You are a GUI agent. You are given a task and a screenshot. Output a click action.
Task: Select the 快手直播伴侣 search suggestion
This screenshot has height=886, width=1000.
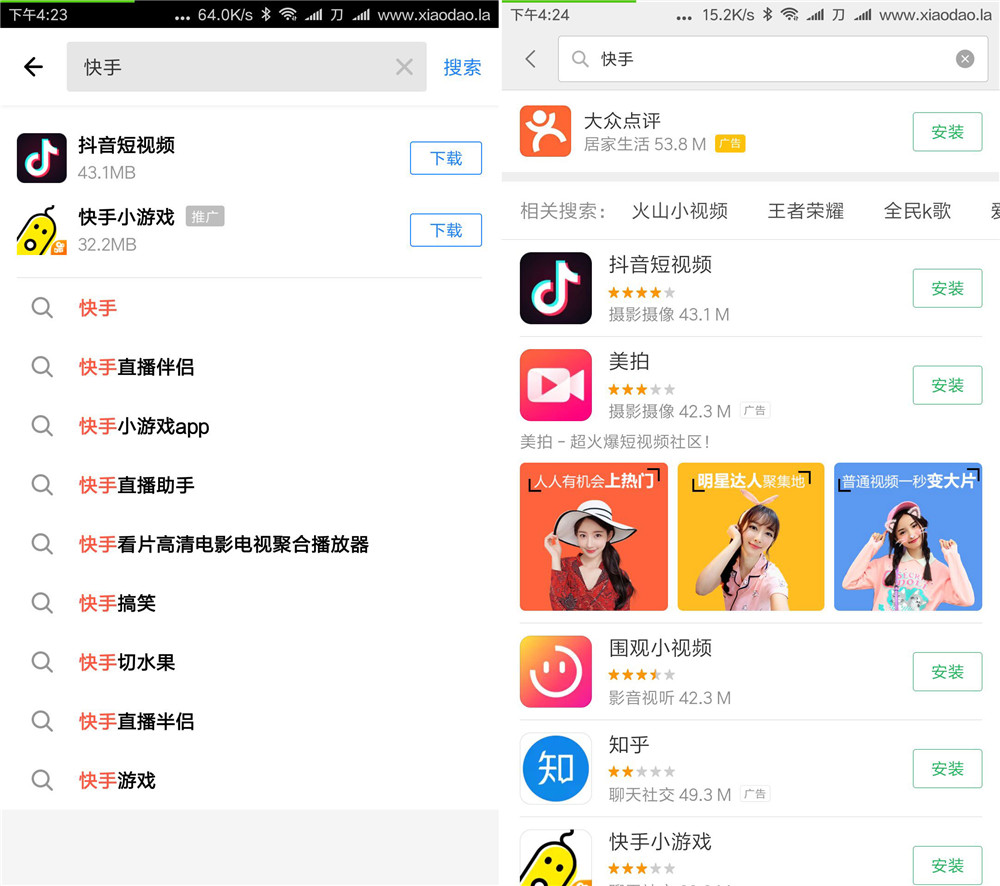(x=136, y=367)
